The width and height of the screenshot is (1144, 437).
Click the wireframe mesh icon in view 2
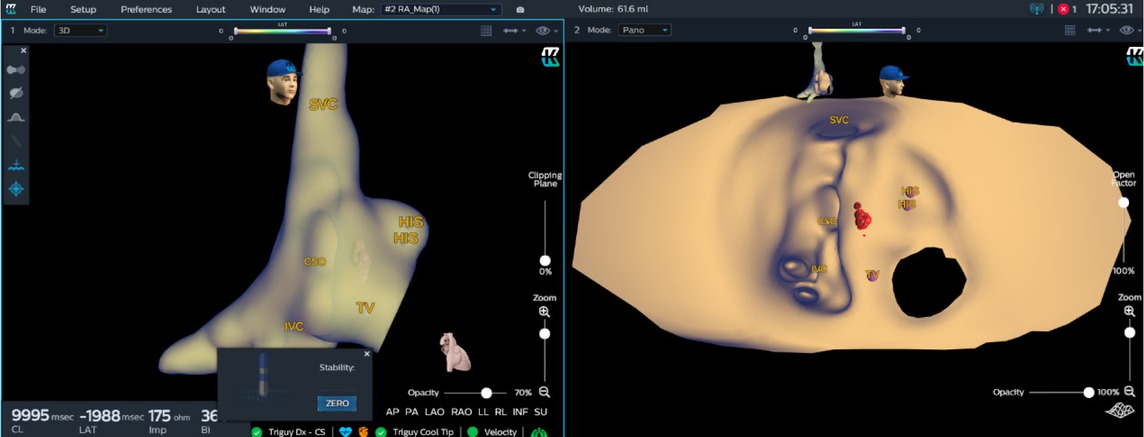pyautogui.click(x=1119, y=411)
